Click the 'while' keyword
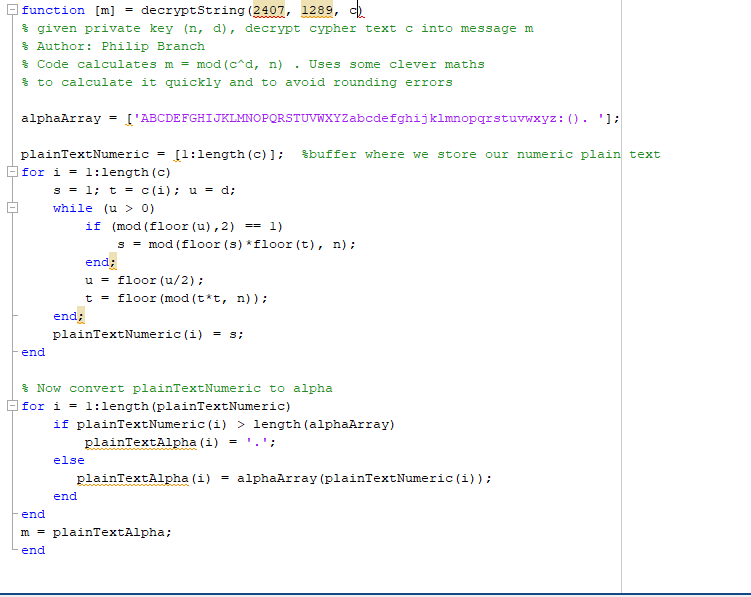751x597 pixels. pyautogui.click(x=73, y=208)
